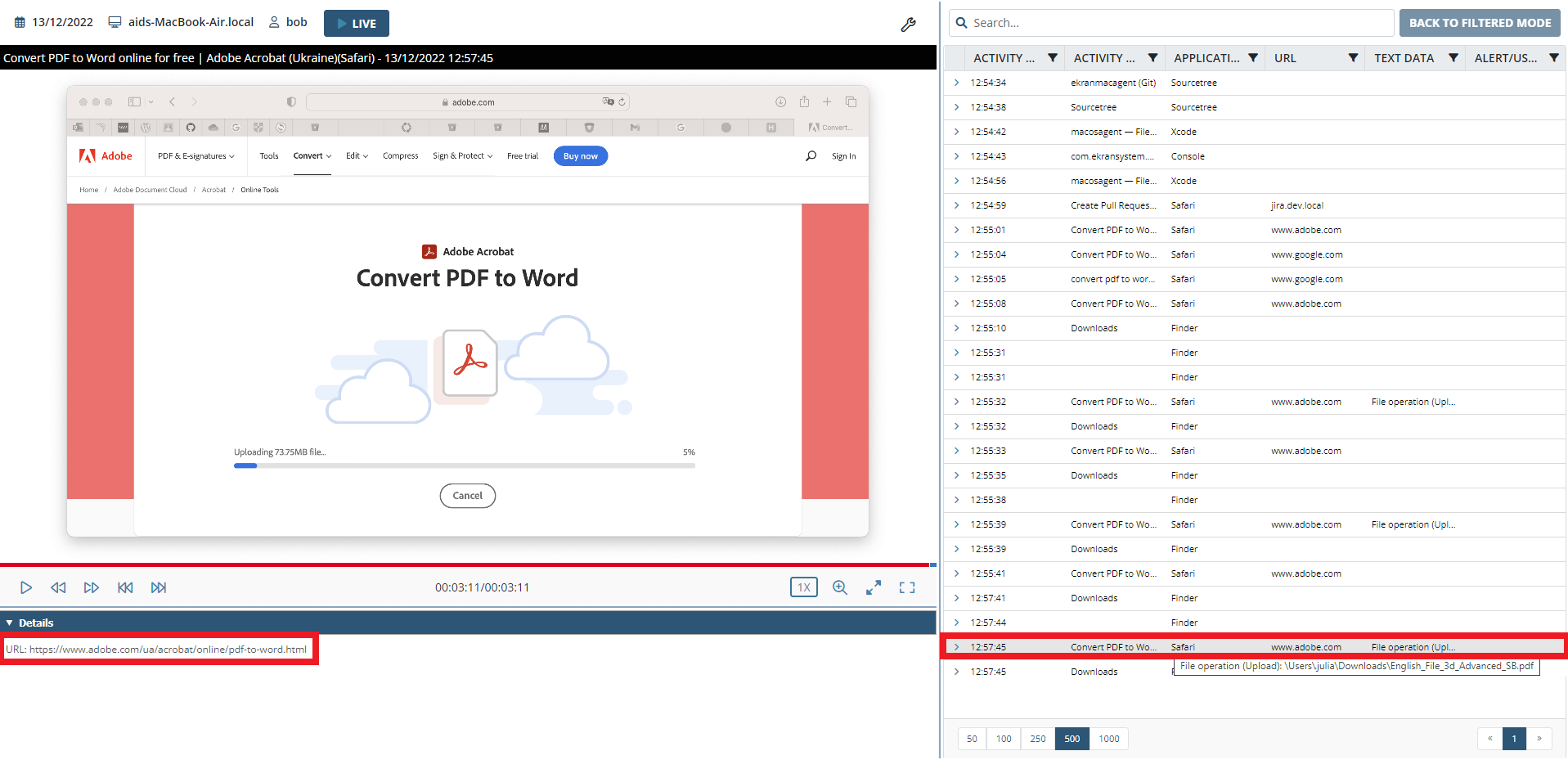Expand the player view with the diagonal arrows
1568x760 pixels.
click(874, 587)
